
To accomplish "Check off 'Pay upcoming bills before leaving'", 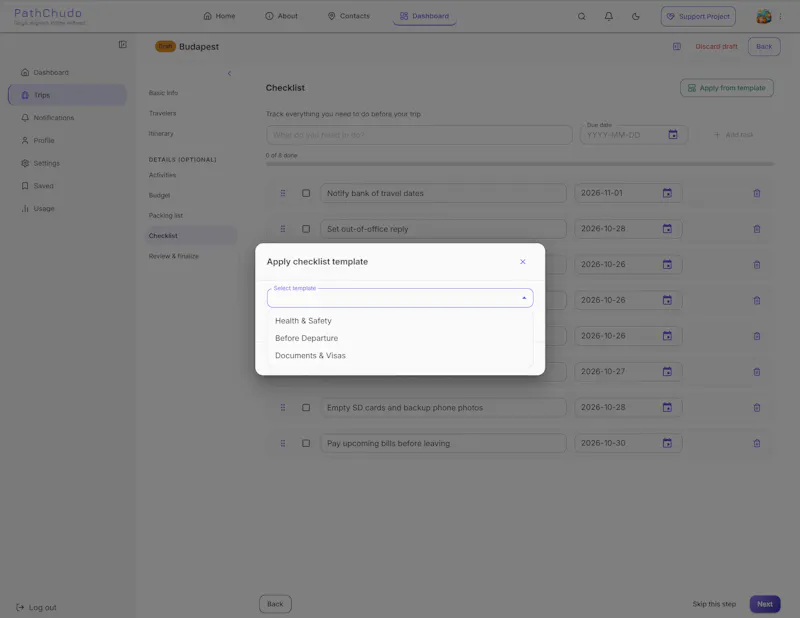I will tap(306, 443).
